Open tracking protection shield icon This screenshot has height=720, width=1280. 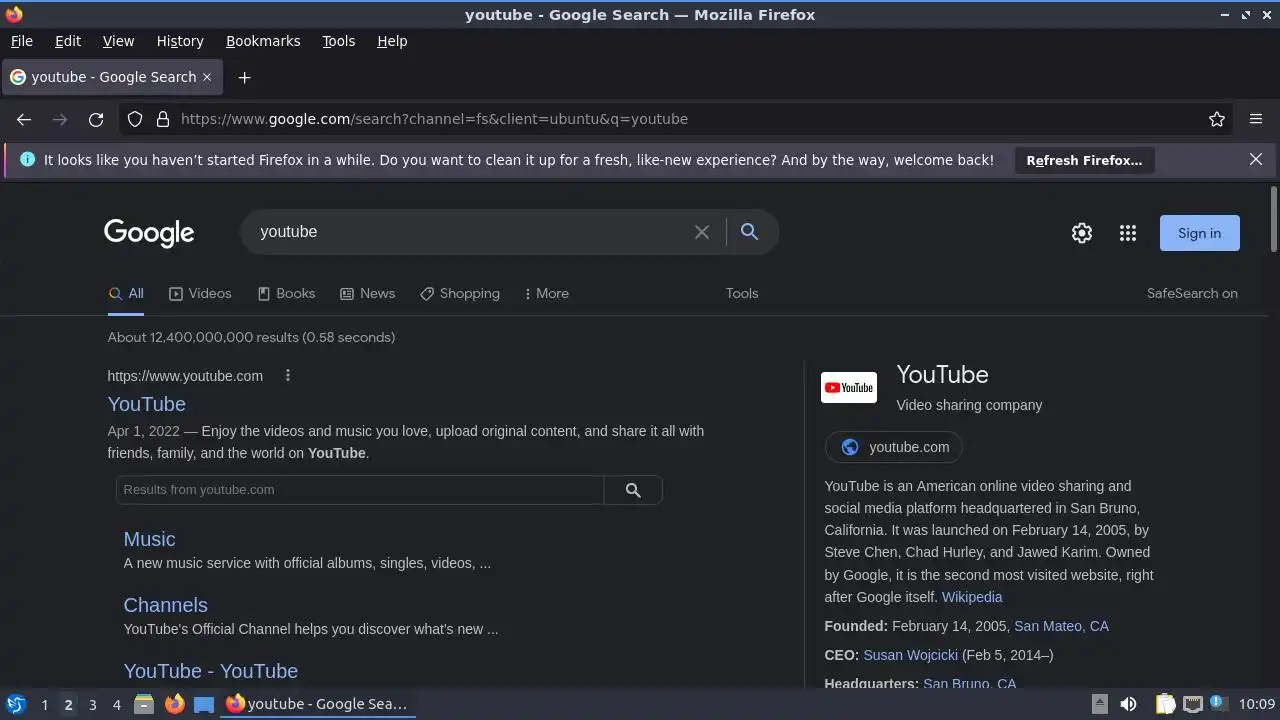(x=135, y=119)
